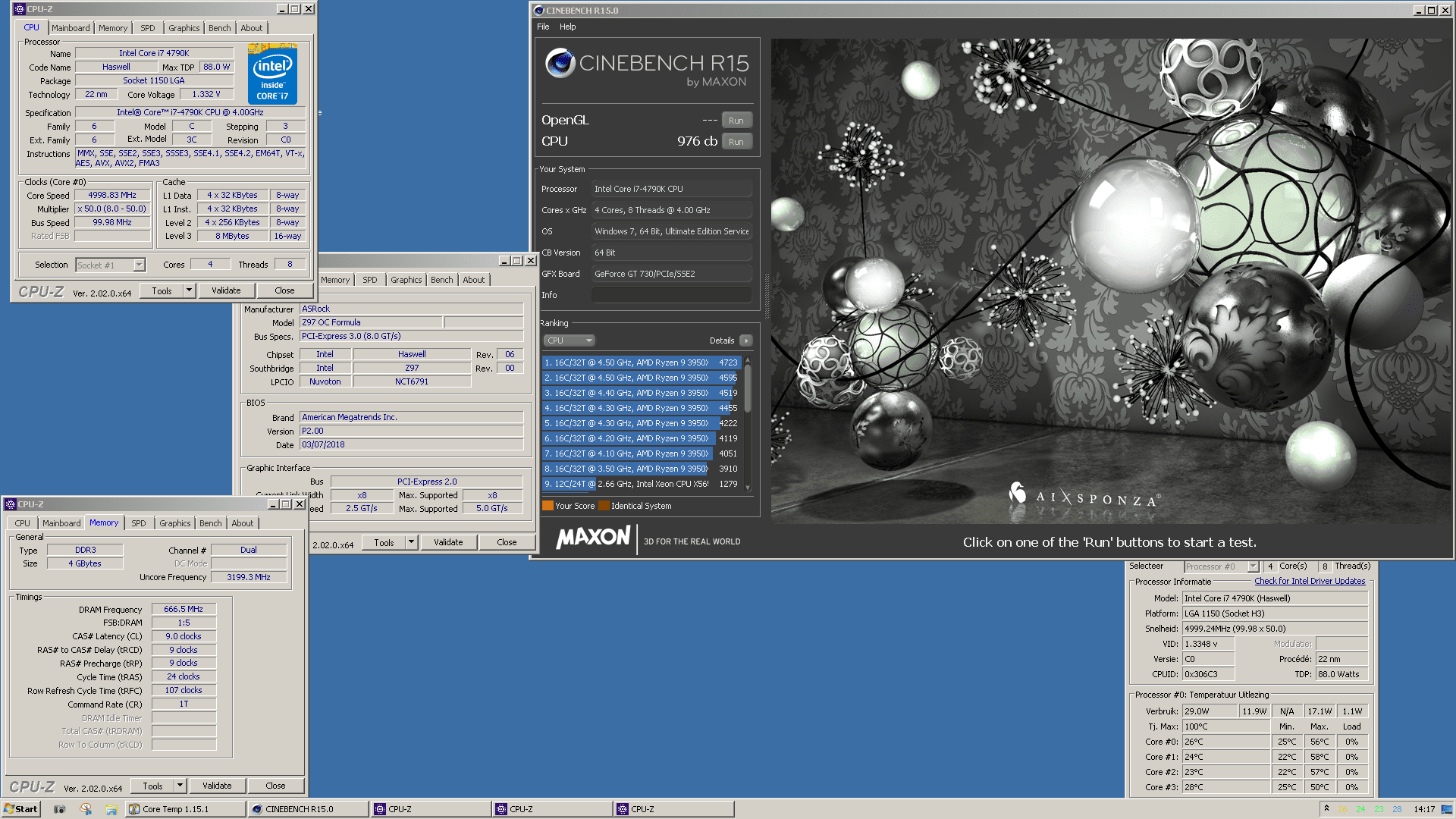
Task: Show hidden tray icons arrow
Action: pyautogui.click(x=1326, y=808)
